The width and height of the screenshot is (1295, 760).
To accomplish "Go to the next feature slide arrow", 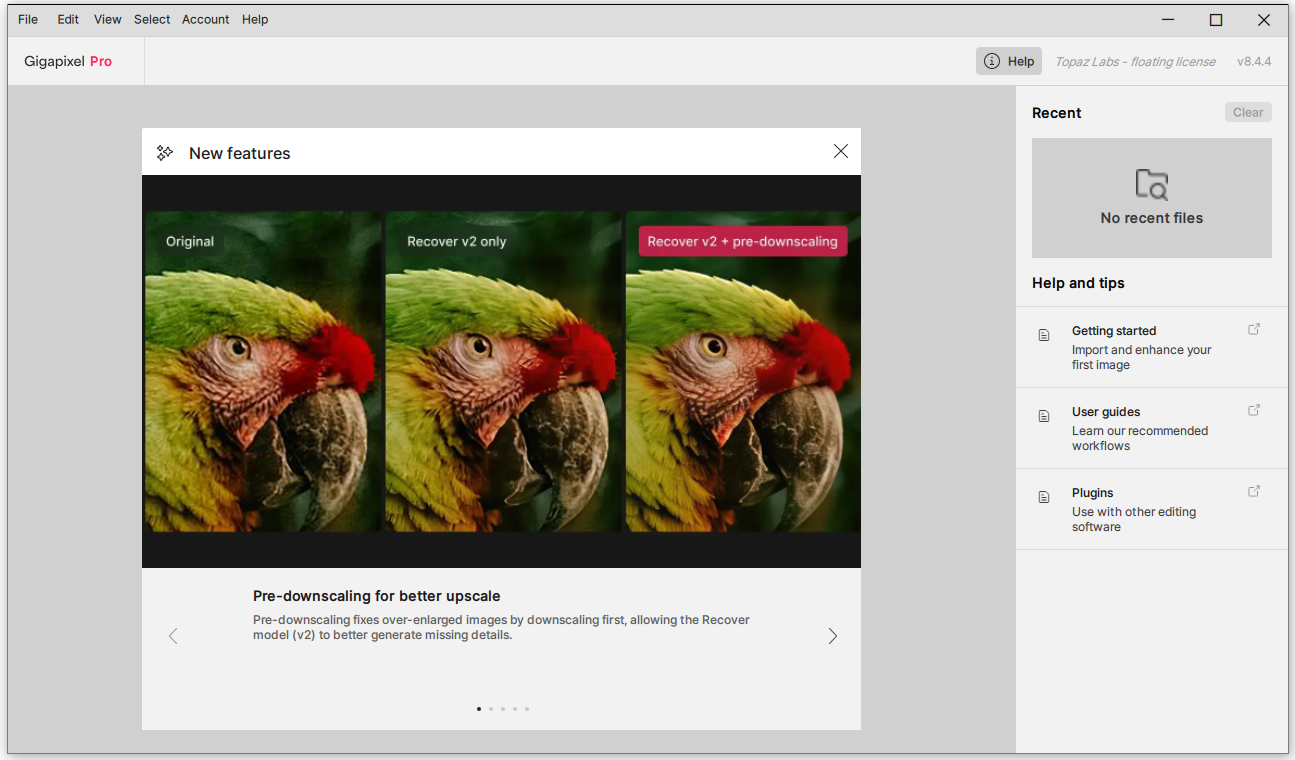I will pos(832,636).
